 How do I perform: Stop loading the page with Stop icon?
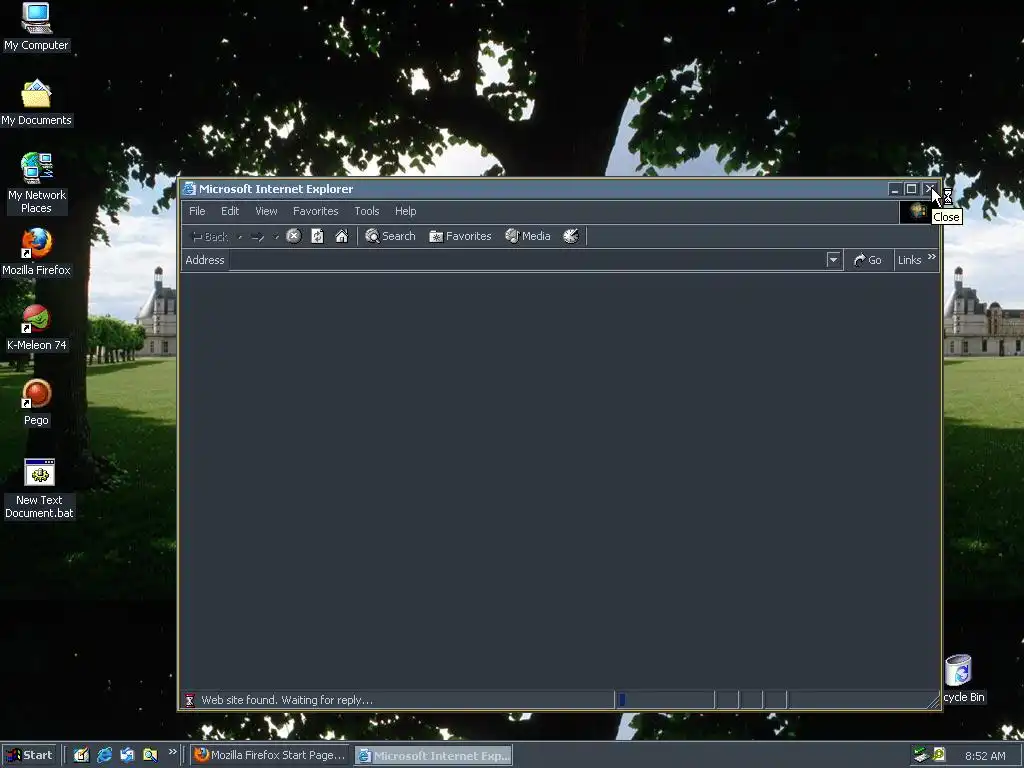pos(294,236)
